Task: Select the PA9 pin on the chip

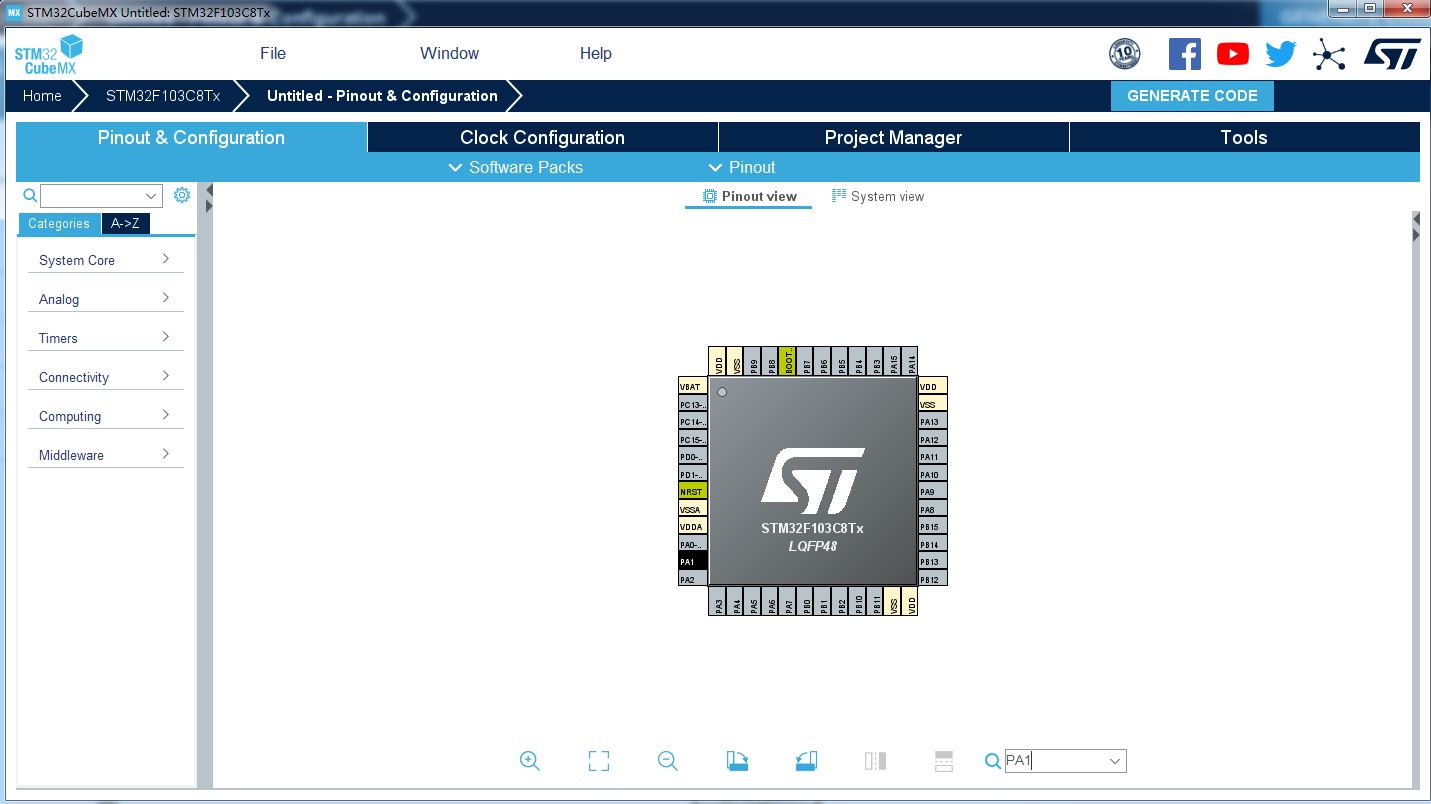Action: tap(932, 492)
